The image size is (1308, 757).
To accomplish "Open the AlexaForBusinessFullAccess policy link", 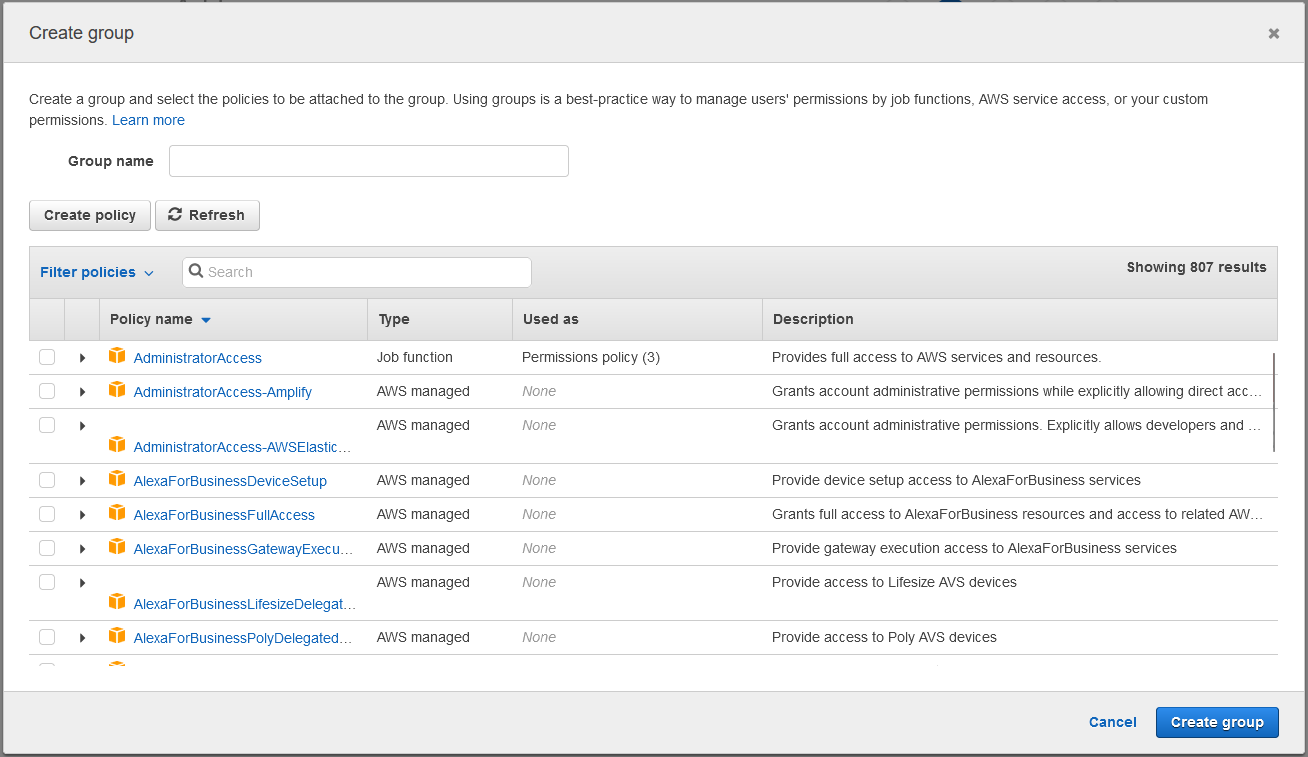I will tap(224, 515).
